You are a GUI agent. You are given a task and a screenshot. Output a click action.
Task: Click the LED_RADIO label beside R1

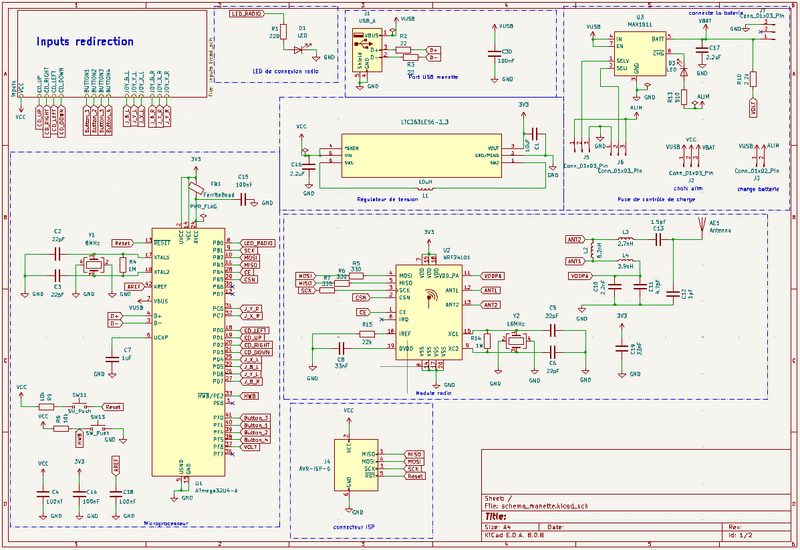[x=247, y=14]
